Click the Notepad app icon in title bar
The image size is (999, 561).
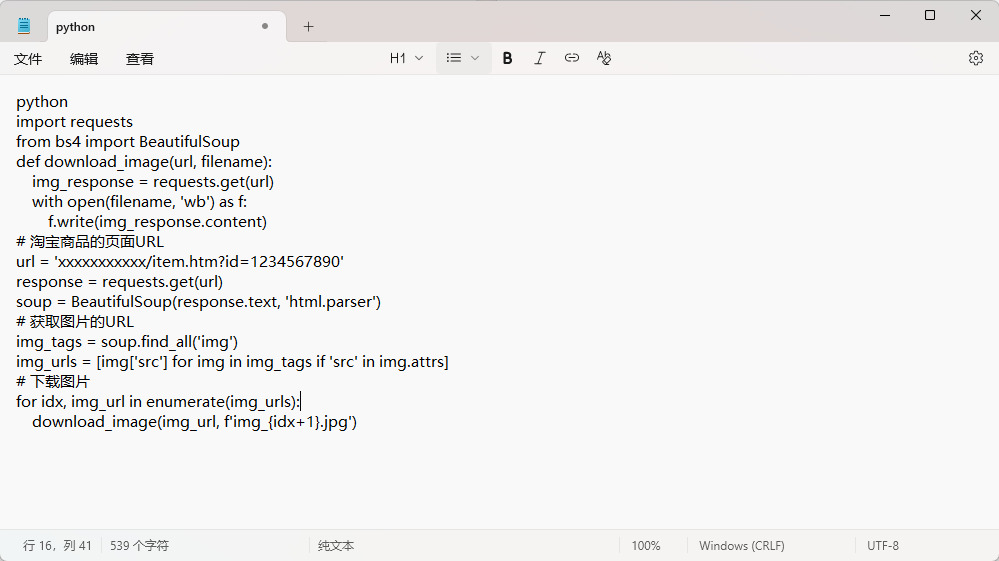click(24, 26)
